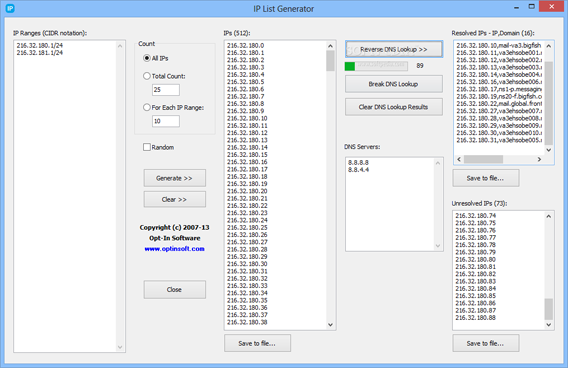Select the range 216.32.180.1/24
This screenshot has height=368, width=568.
coord(39,45)
